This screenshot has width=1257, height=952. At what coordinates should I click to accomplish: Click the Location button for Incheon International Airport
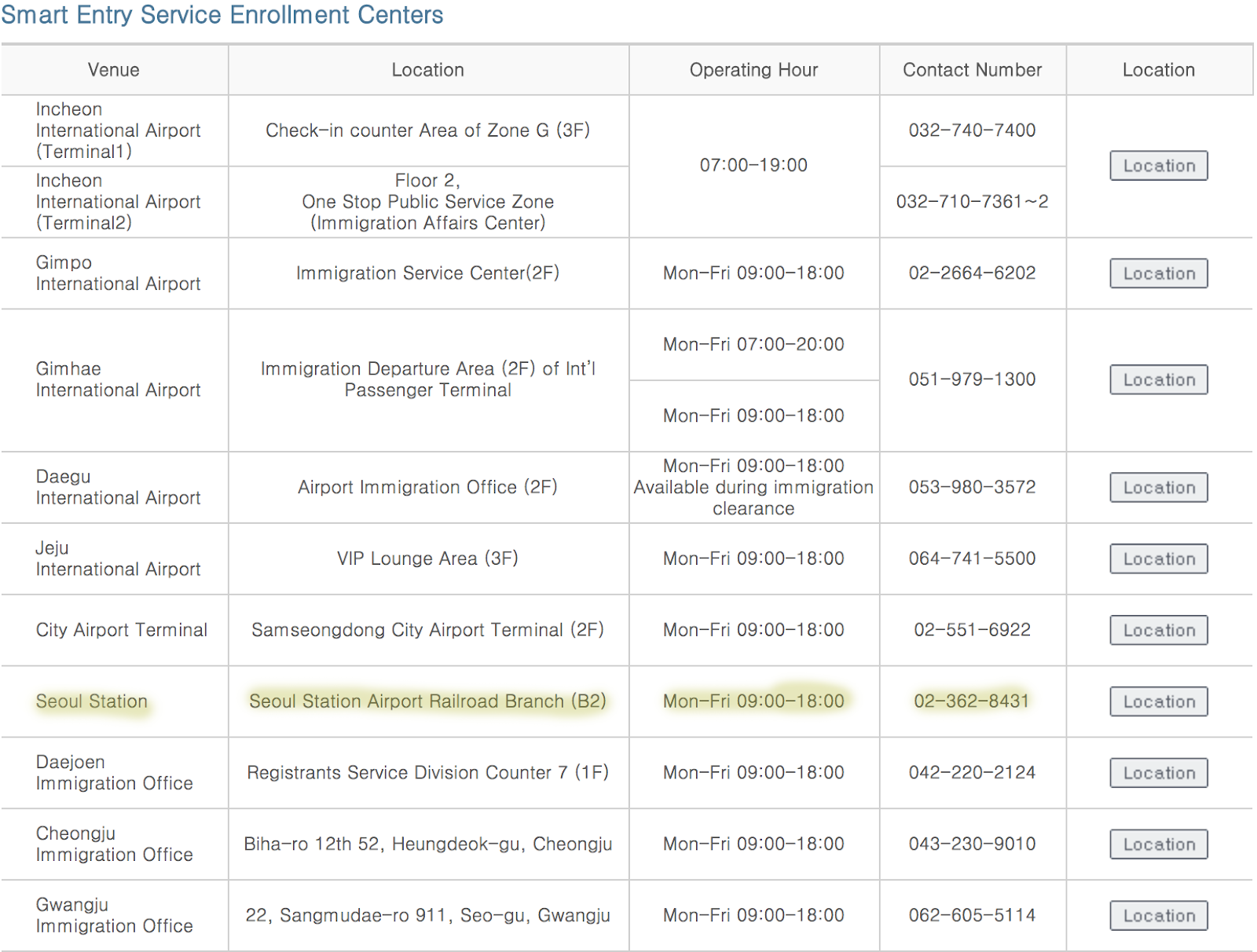pos(1158,166)
